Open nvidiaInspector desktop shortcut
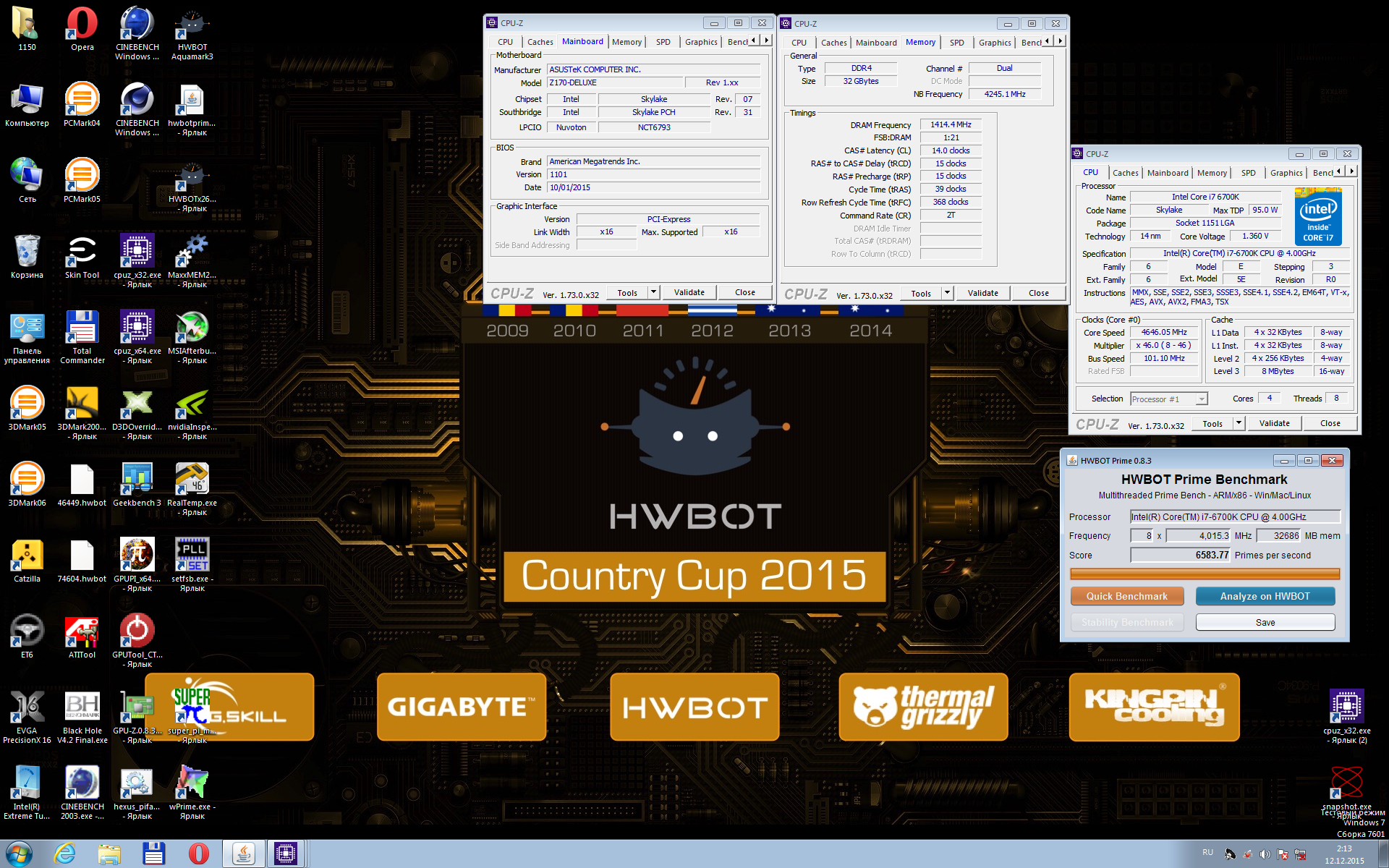This screenshot has height=868, width=1389. point(192,413)
